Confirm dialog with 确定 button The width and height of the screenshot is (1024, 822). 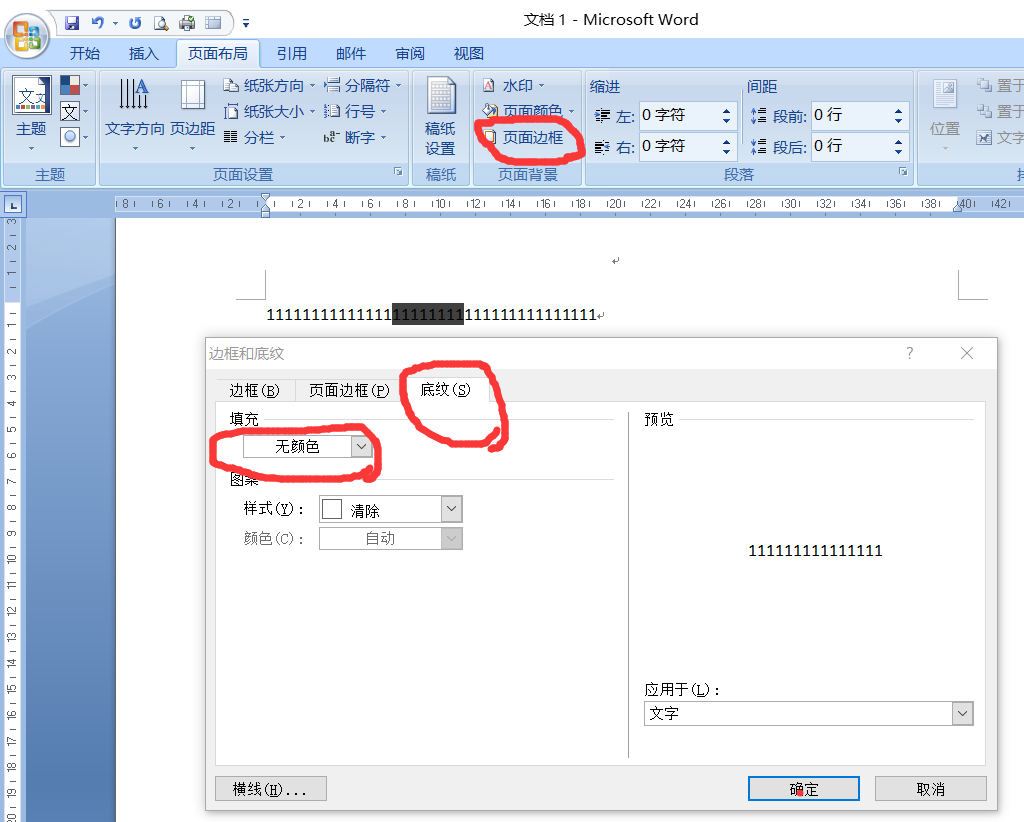tap(803, 789)
